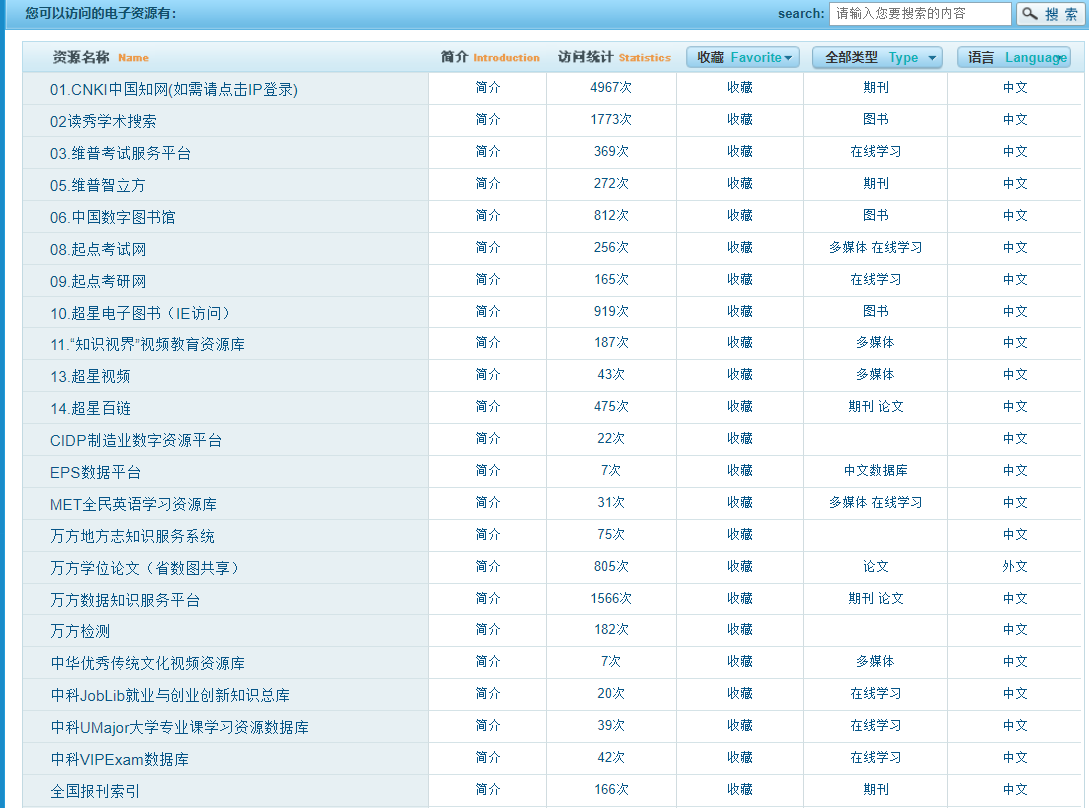Viewport: 1089px width, 808px height.
Task: Open CIDP制造业数字资源平台 link
Action: click(x=135, y=440)
